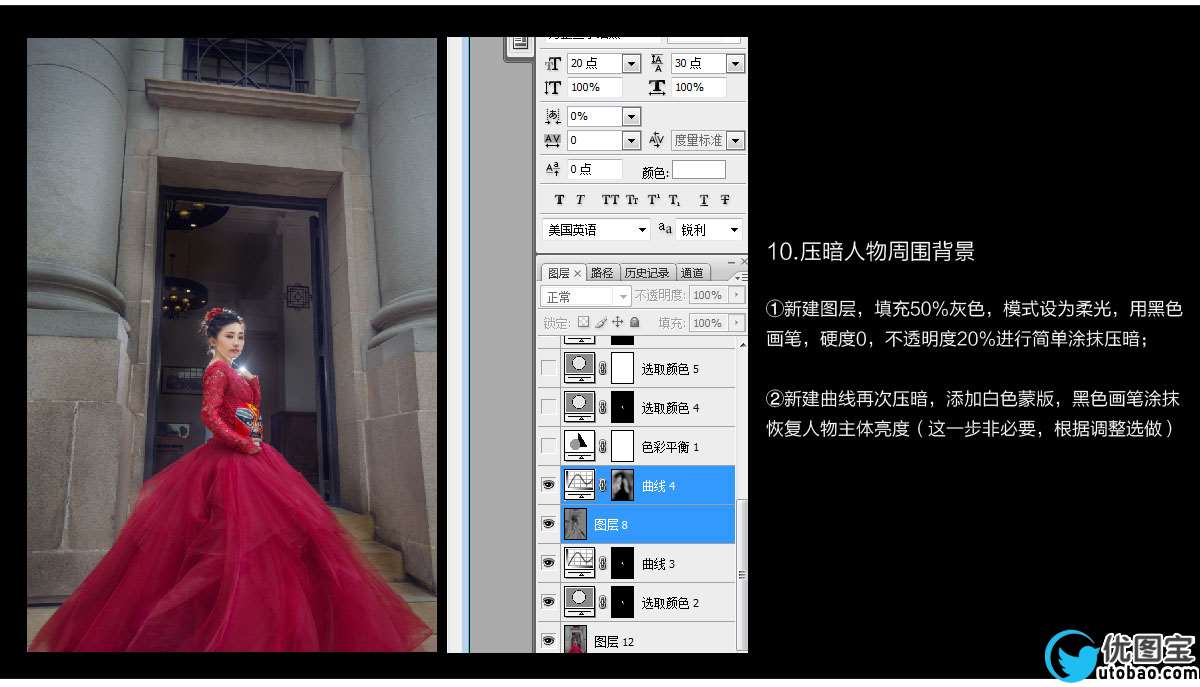This screenshot has width=1200, height=687.
Task: Toggle All Caps text style
Action: point(610,200)
